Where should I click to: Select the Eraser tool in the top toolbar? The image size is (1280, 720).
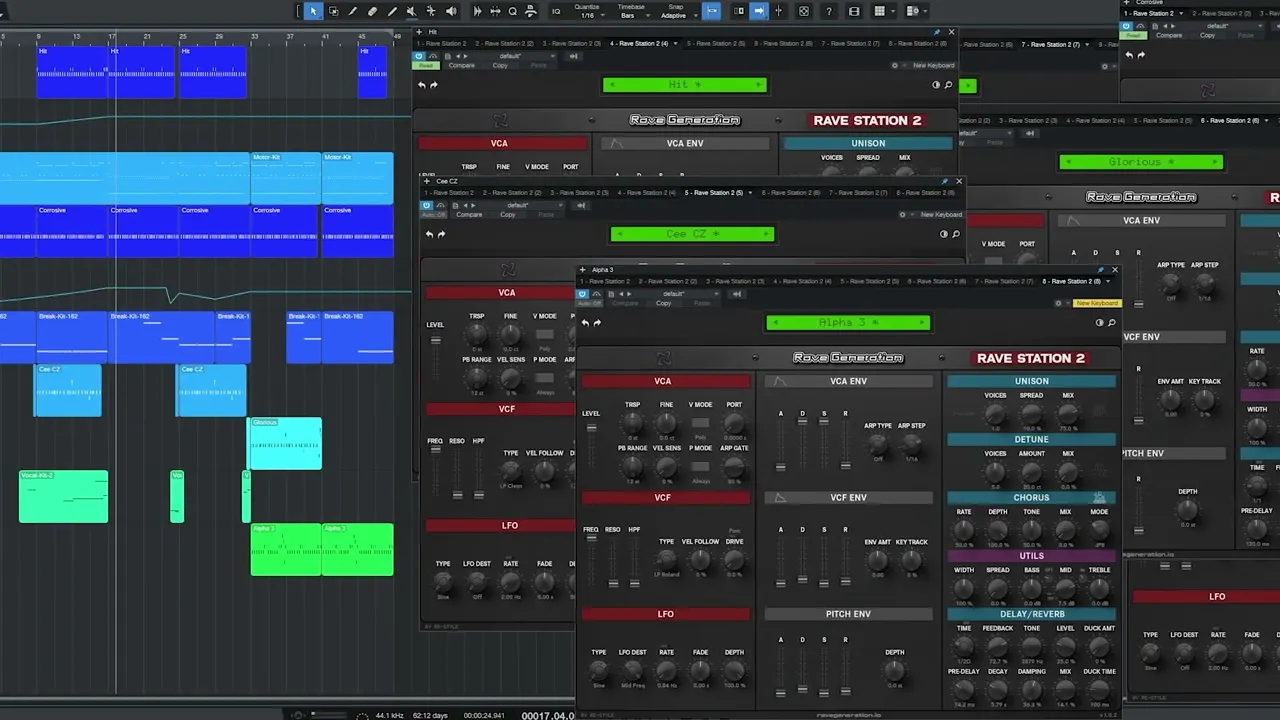point(372,11)
